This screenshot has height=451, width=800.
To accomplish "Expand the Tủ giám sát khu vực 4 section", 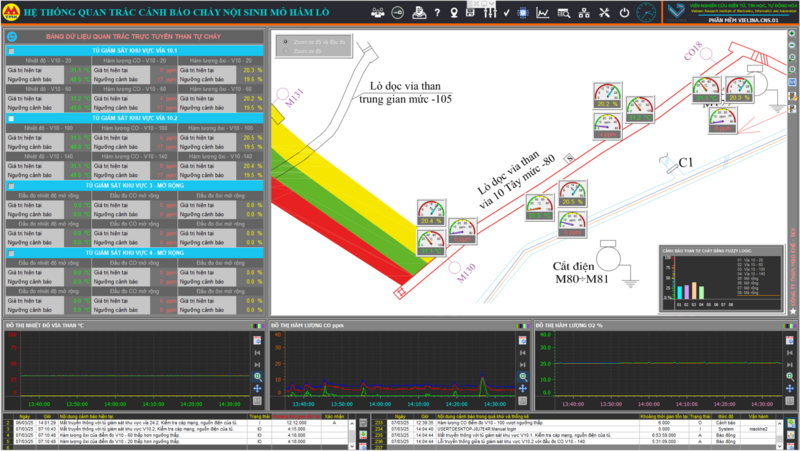I will pos(11,253).
